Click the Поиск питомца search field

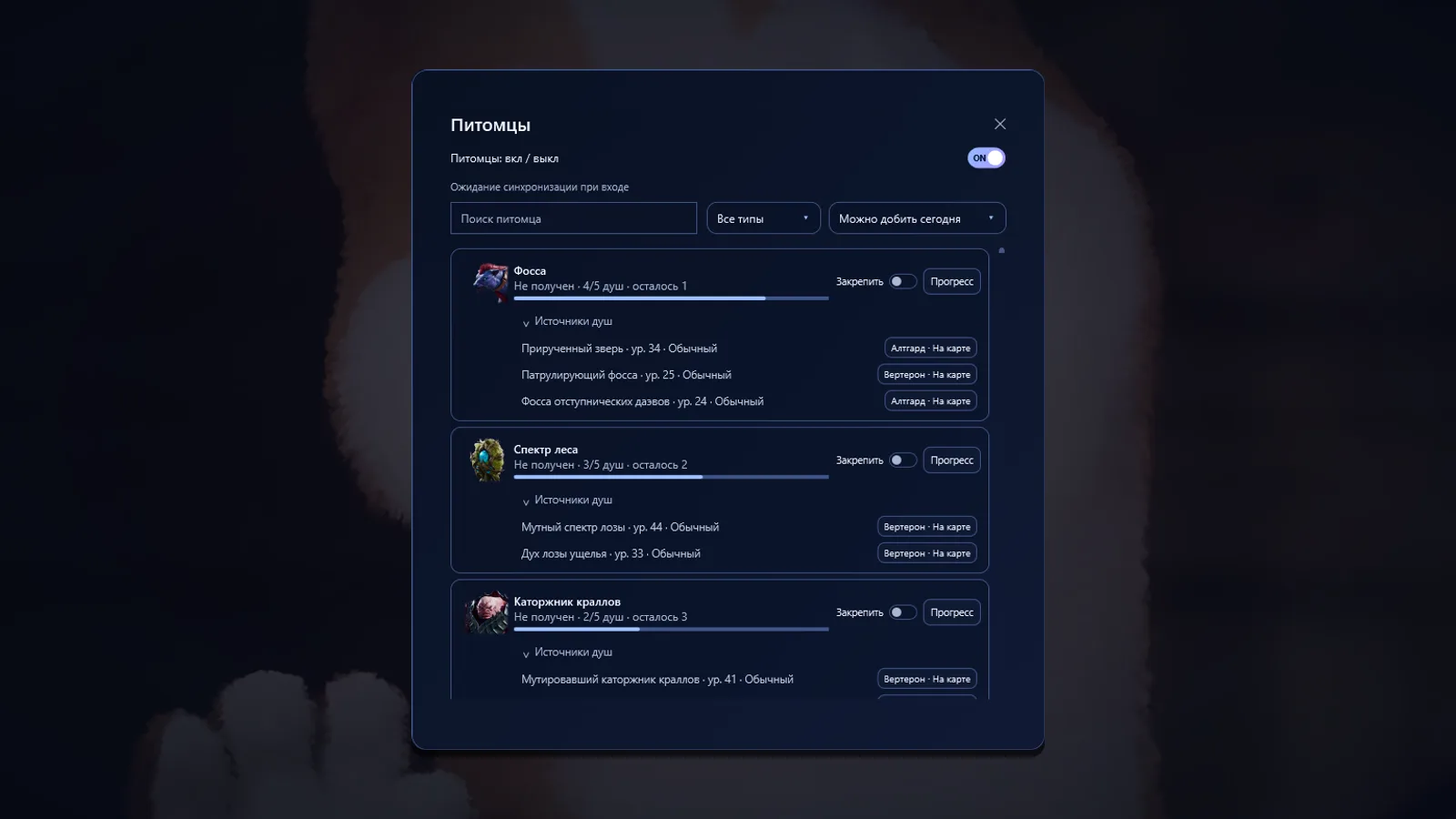[573, 218]
